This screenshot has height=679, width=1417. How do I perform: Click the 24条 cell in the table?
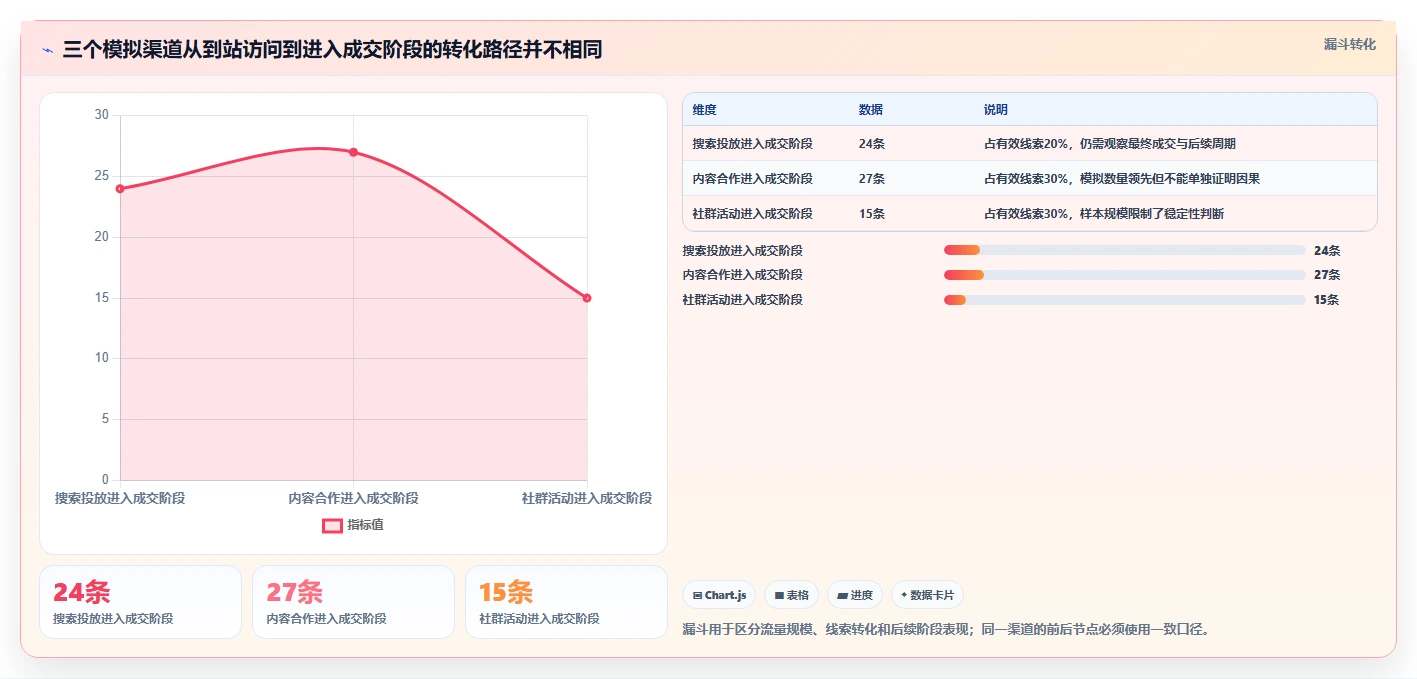(871, 144)
